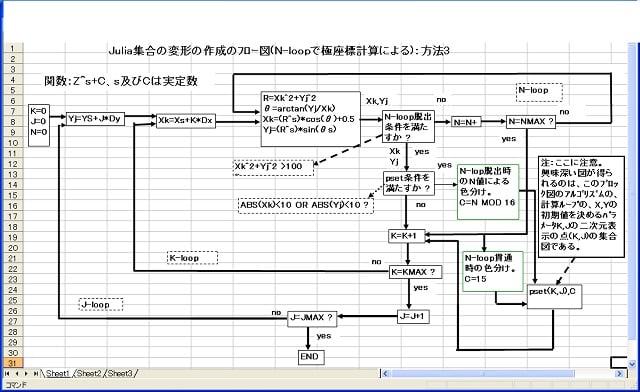Select row 1 header
This screenshot has width=640, height=392.
point(13,48)
